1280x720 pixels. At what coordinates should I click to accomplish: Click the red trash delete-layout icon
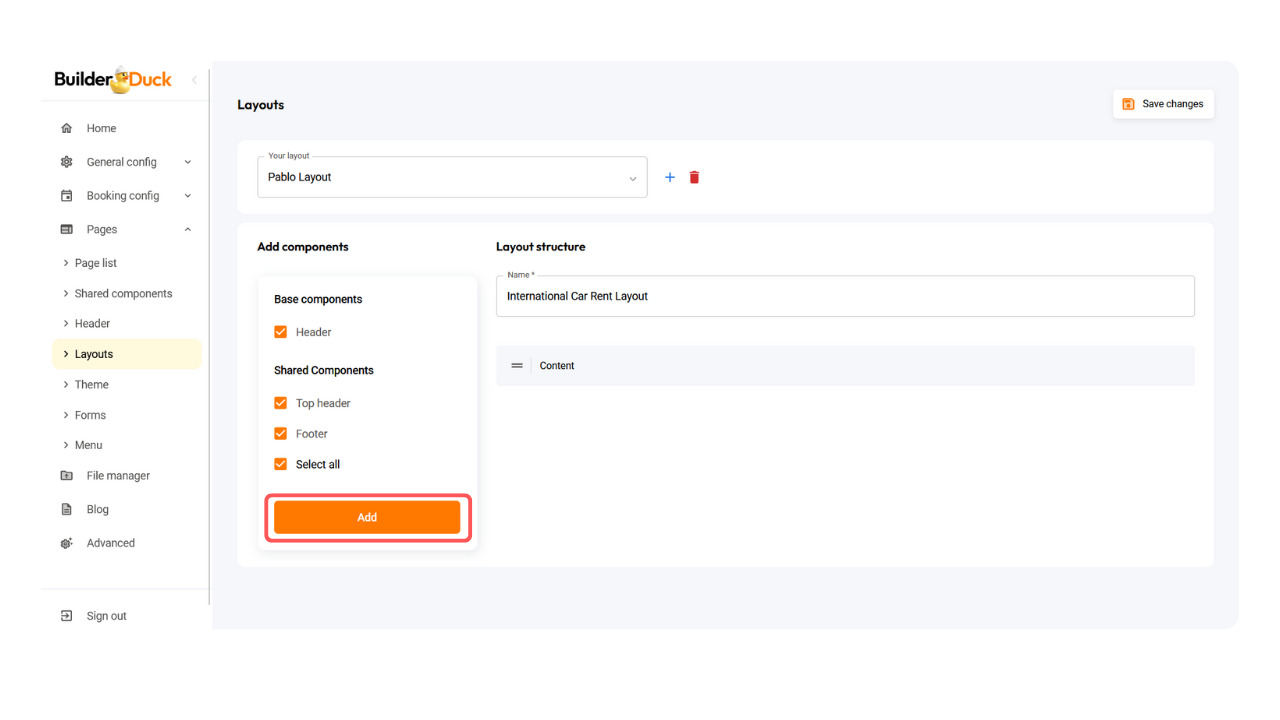[x=694, y=177]
